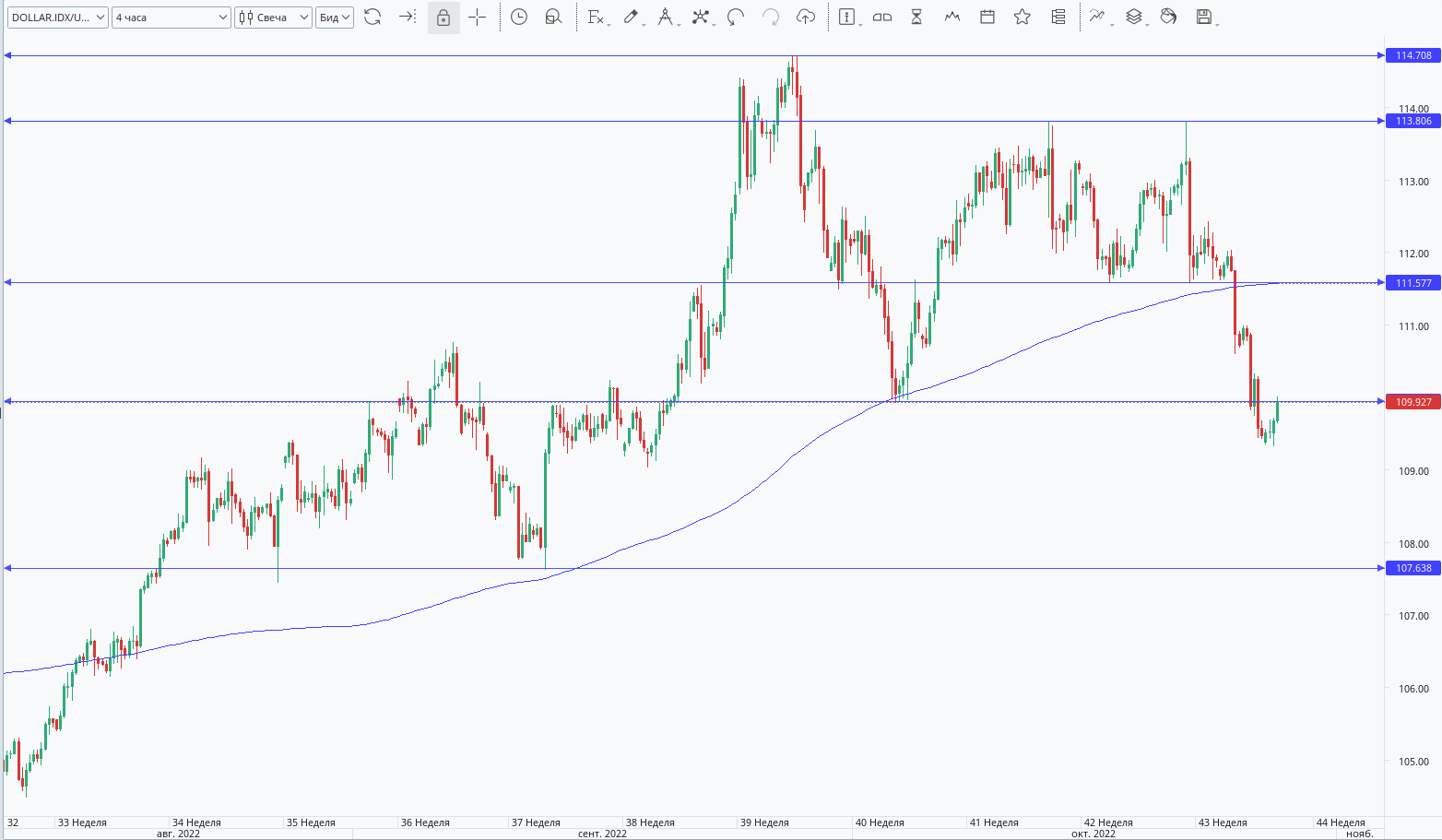Select the 111.577 price level label

click(x=1412, y=283)
